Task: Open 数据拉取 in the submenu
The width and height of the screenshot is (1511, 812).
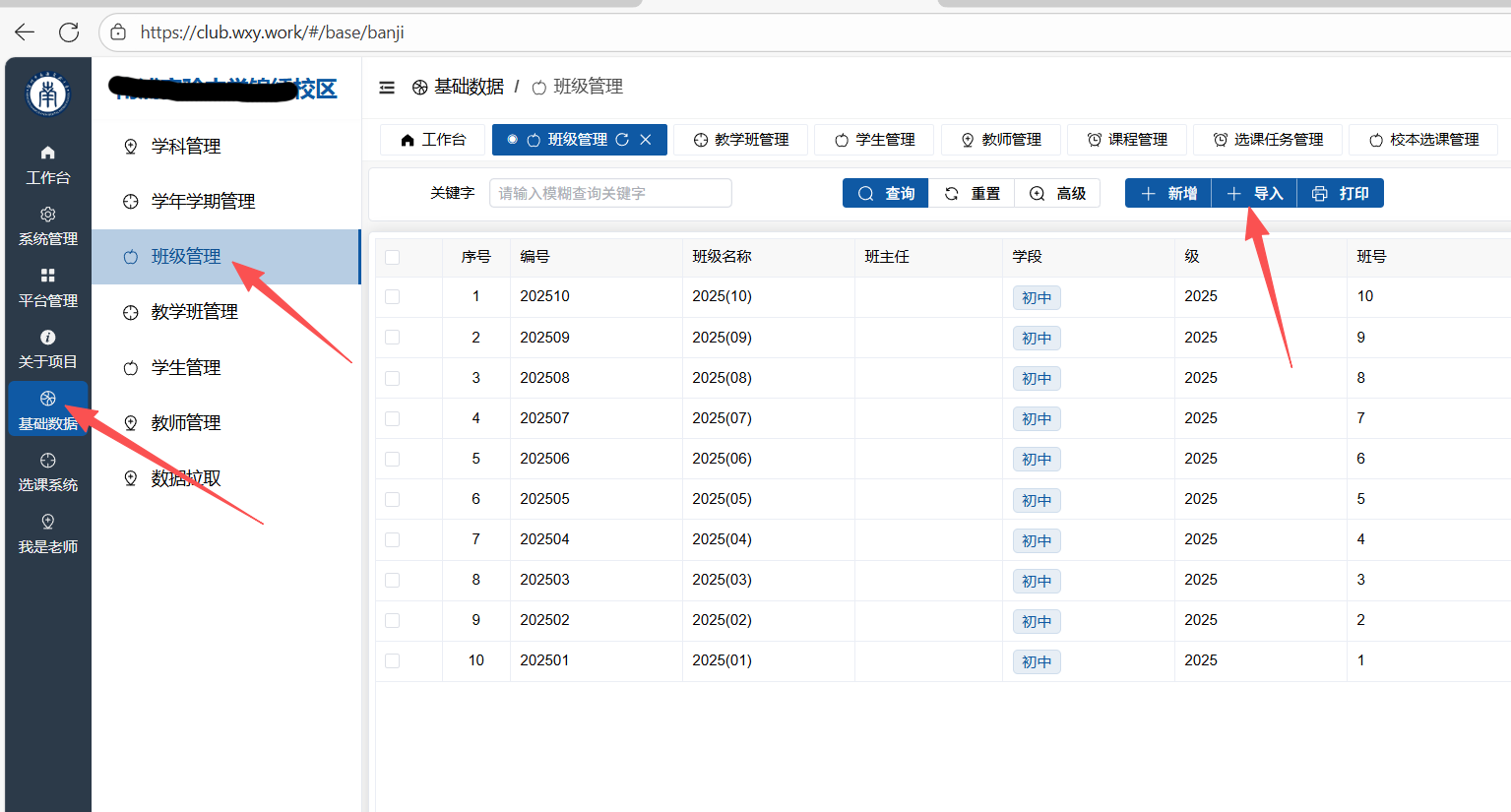Action: [x=185, y=478]
